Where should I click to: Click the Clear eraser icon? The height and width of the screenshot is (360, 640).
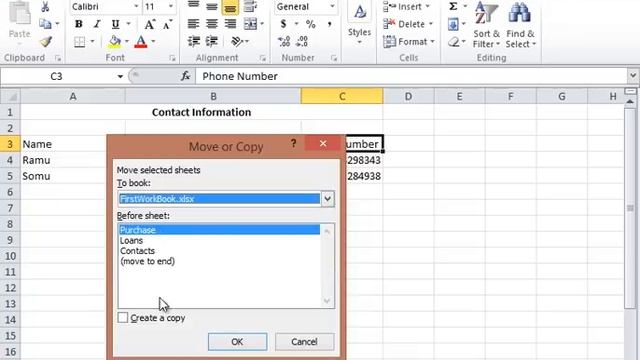click(x=453, y=42)
